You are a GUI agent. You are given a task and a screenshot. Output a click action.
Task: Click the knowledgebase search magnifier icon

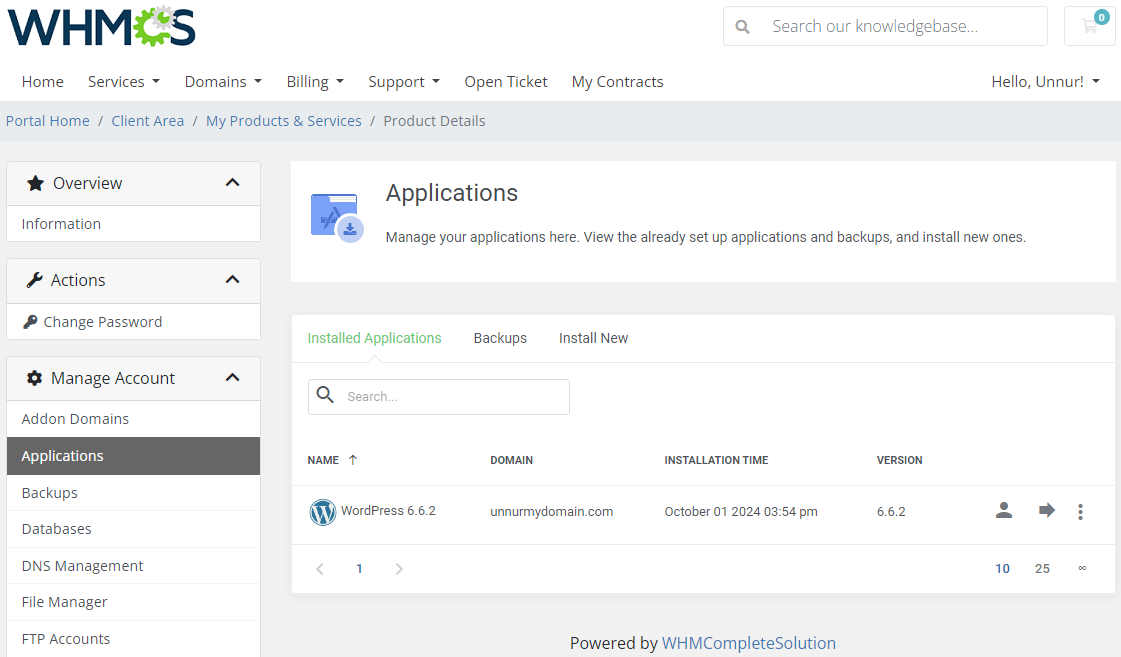[743, 26]
